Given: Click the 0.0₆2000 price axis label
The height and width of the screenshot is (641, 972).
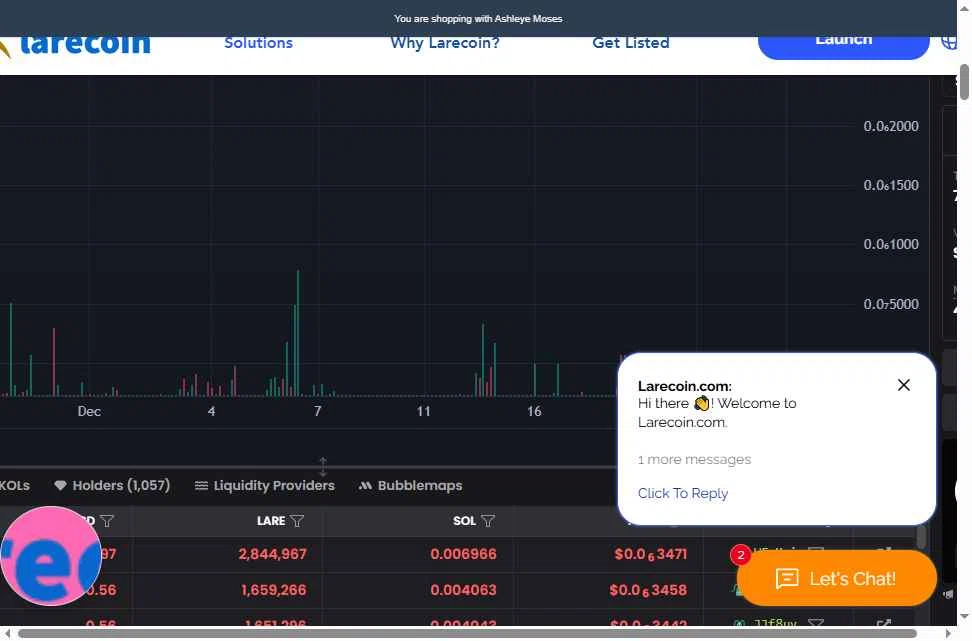Looking at the screenshot, I should (891, 126).
